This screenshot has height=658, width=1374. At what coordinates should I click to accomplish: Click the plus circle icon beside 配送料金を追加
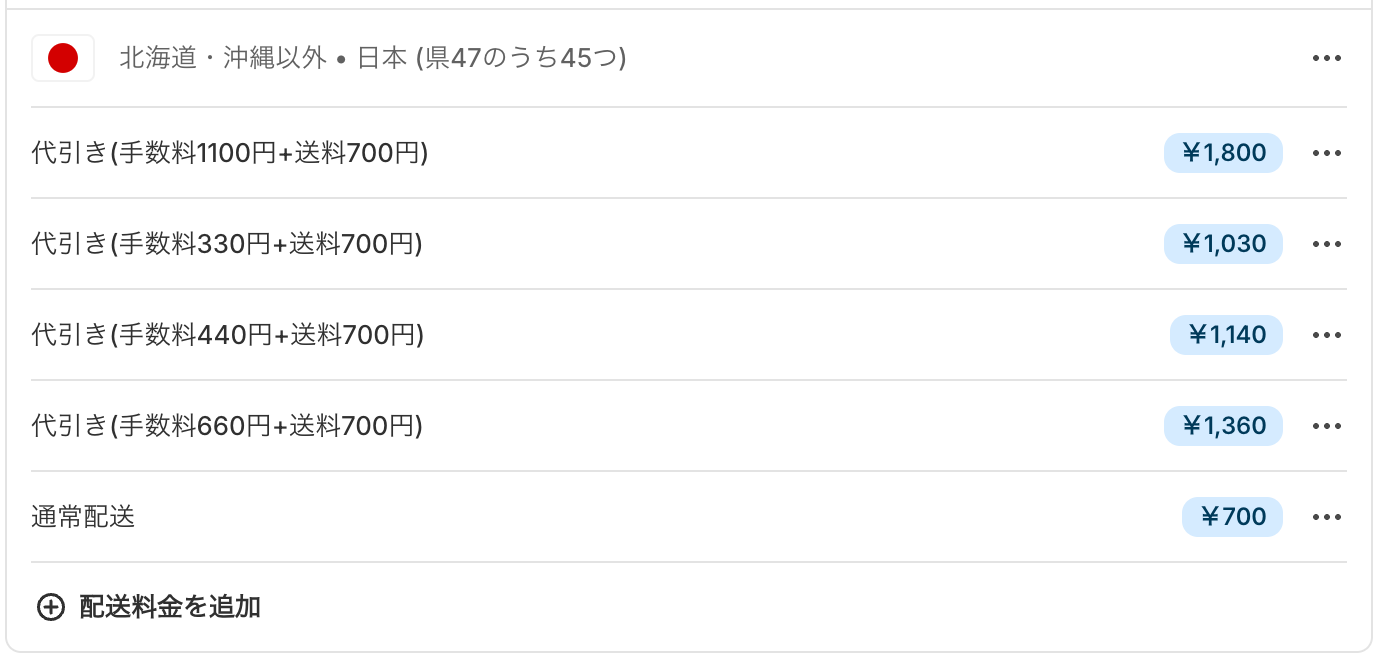pyautogui.click(x=50, y=607)
